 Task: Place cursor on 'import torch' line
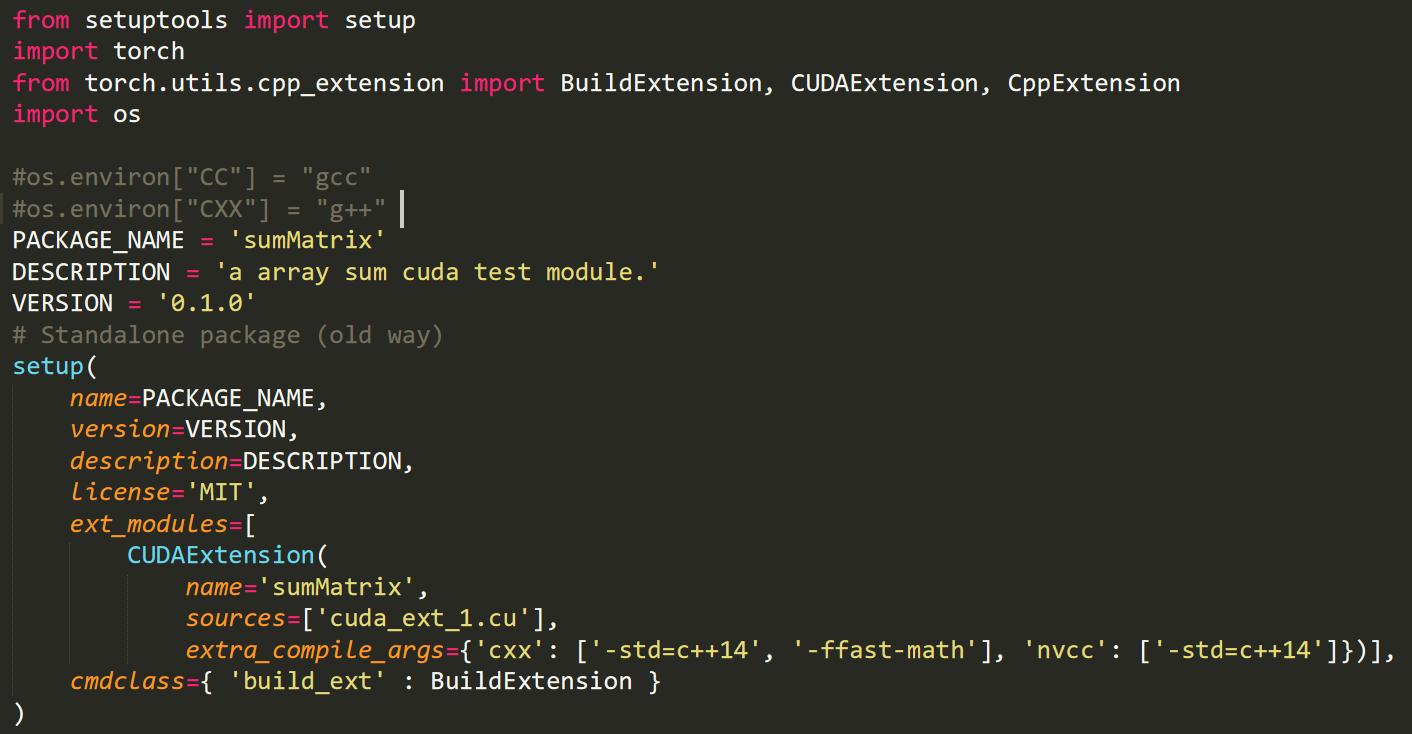pyautogui.click(x=99, y=51)
